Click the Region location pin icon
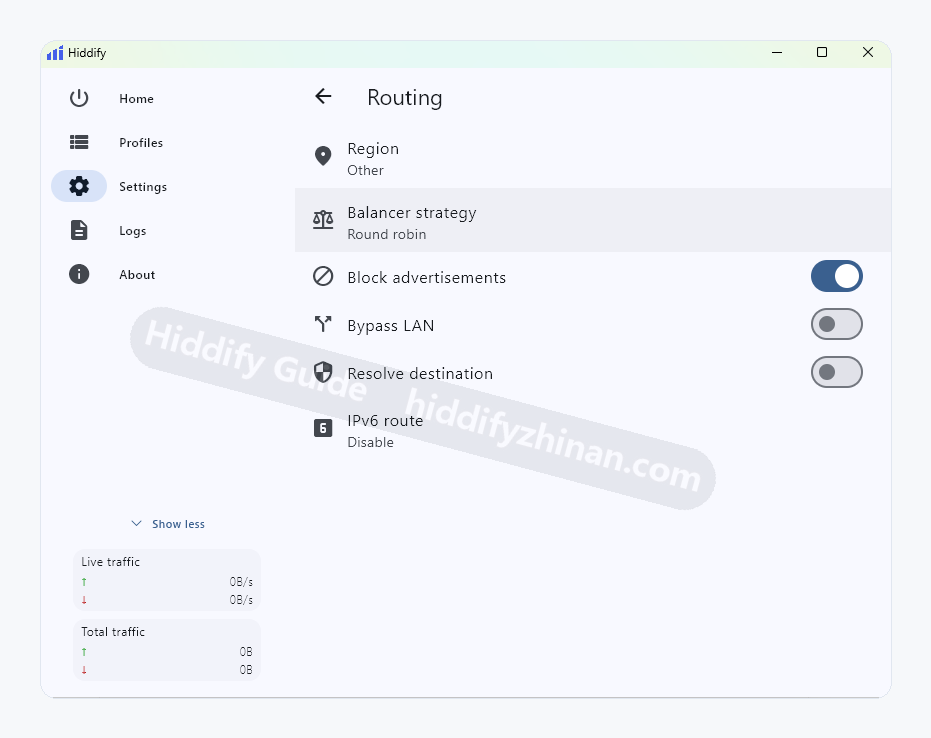 [x=323, y=156]
